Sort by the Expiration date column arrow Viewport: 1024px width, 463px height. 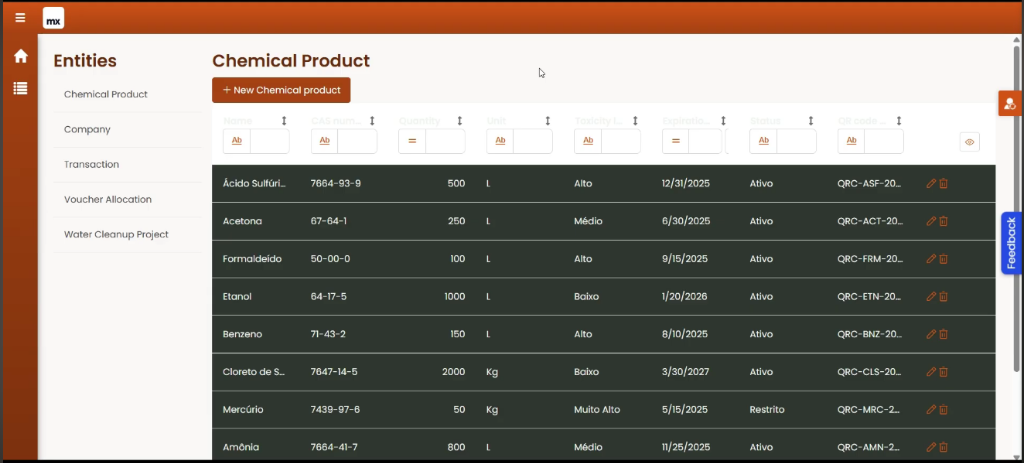pyautogui.click(x=724, y=121)
